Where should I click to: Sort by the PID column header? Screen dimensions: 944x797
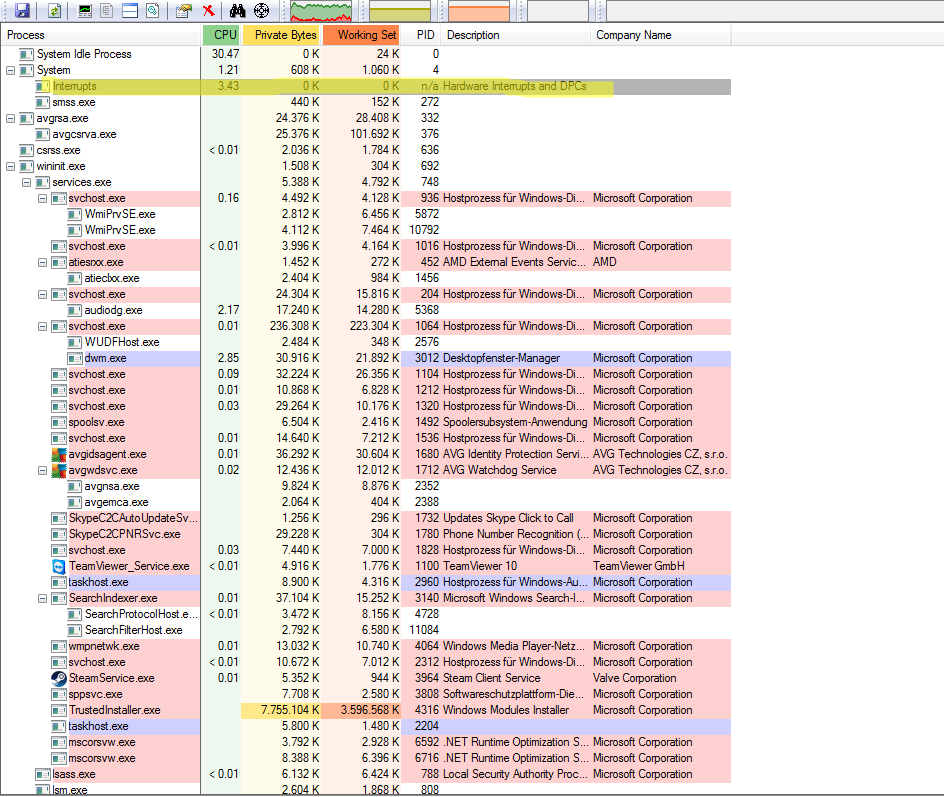(x=421, y=35)
